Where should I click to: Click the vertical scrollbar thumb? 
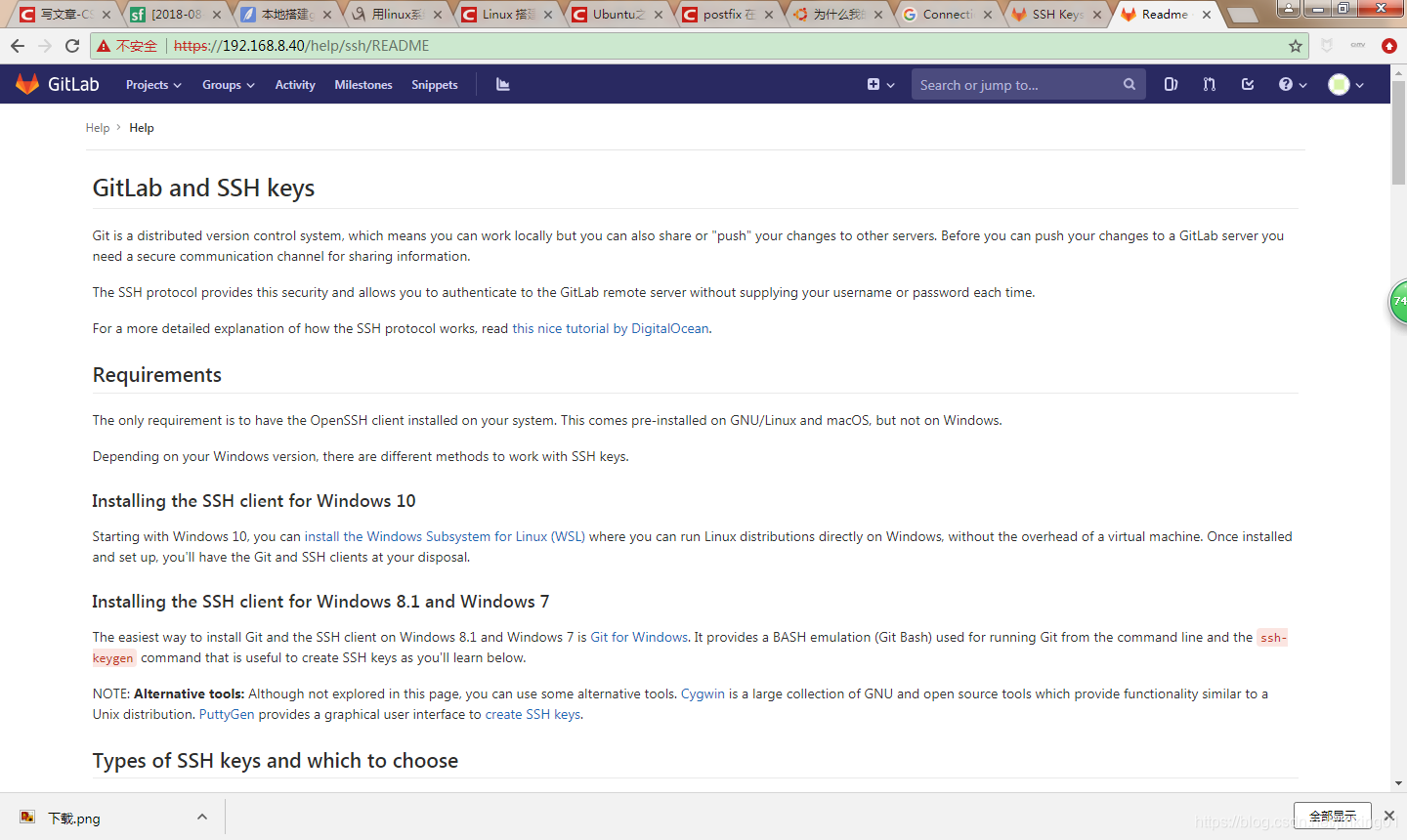coord(1398,133)
